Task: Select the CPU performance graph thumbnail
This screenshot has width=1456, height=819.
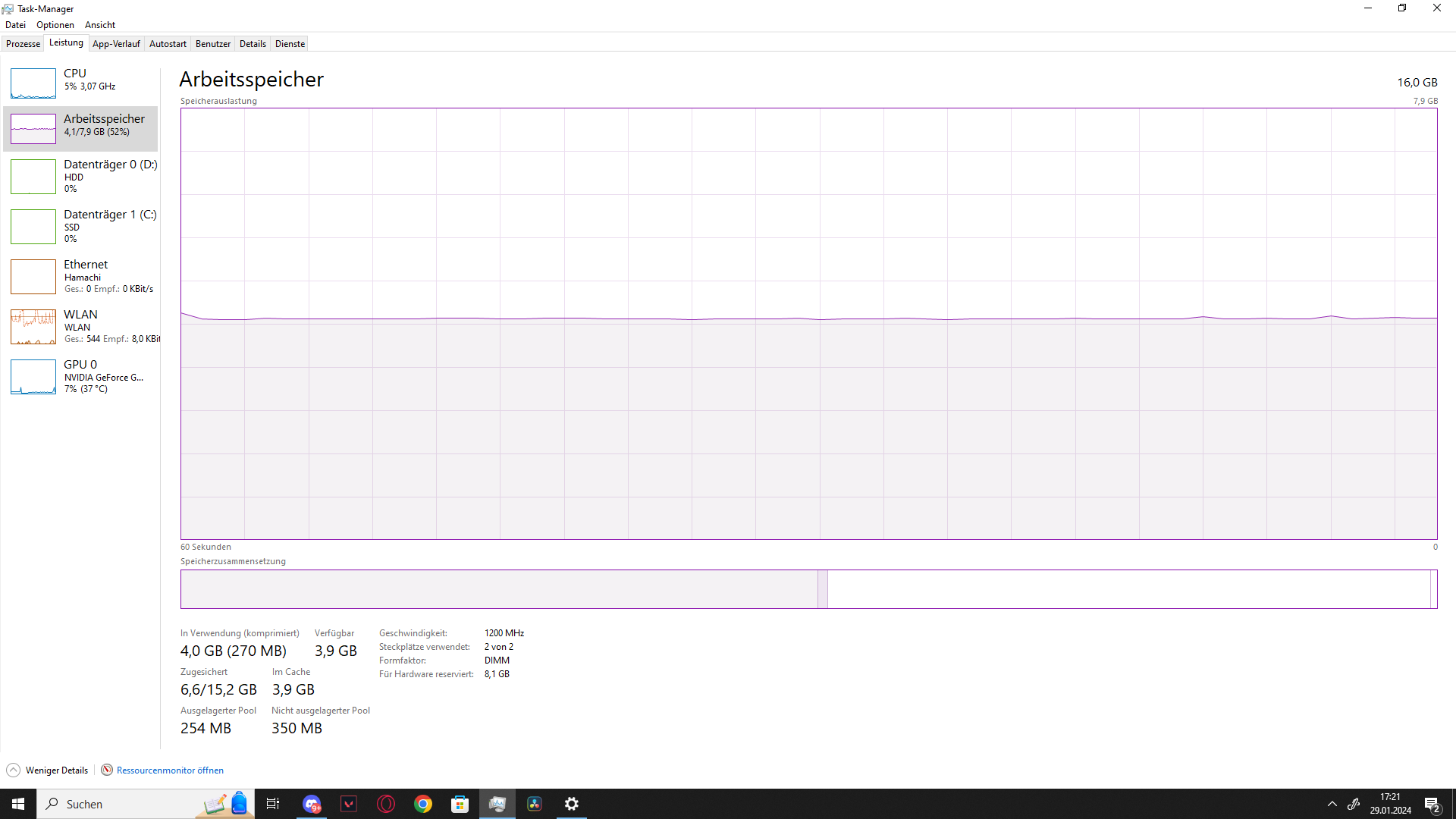Action: coord(33,83)
